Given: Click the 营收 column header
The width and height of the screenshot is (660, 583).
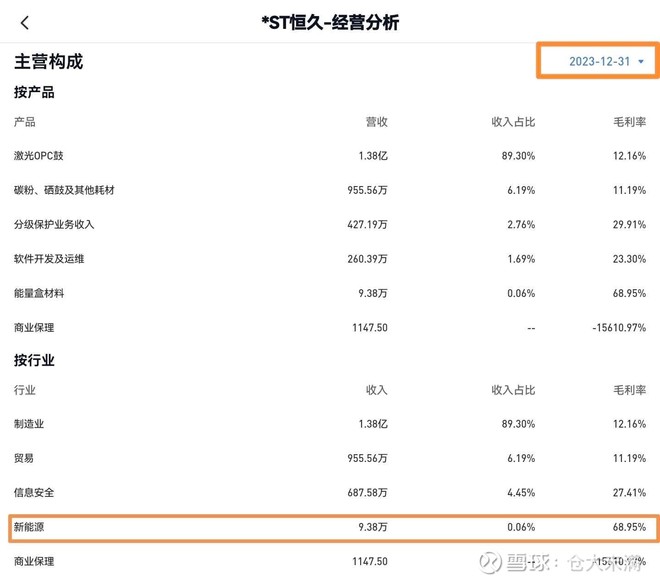Looking at the screenshot, I should (x=376, y=122).
